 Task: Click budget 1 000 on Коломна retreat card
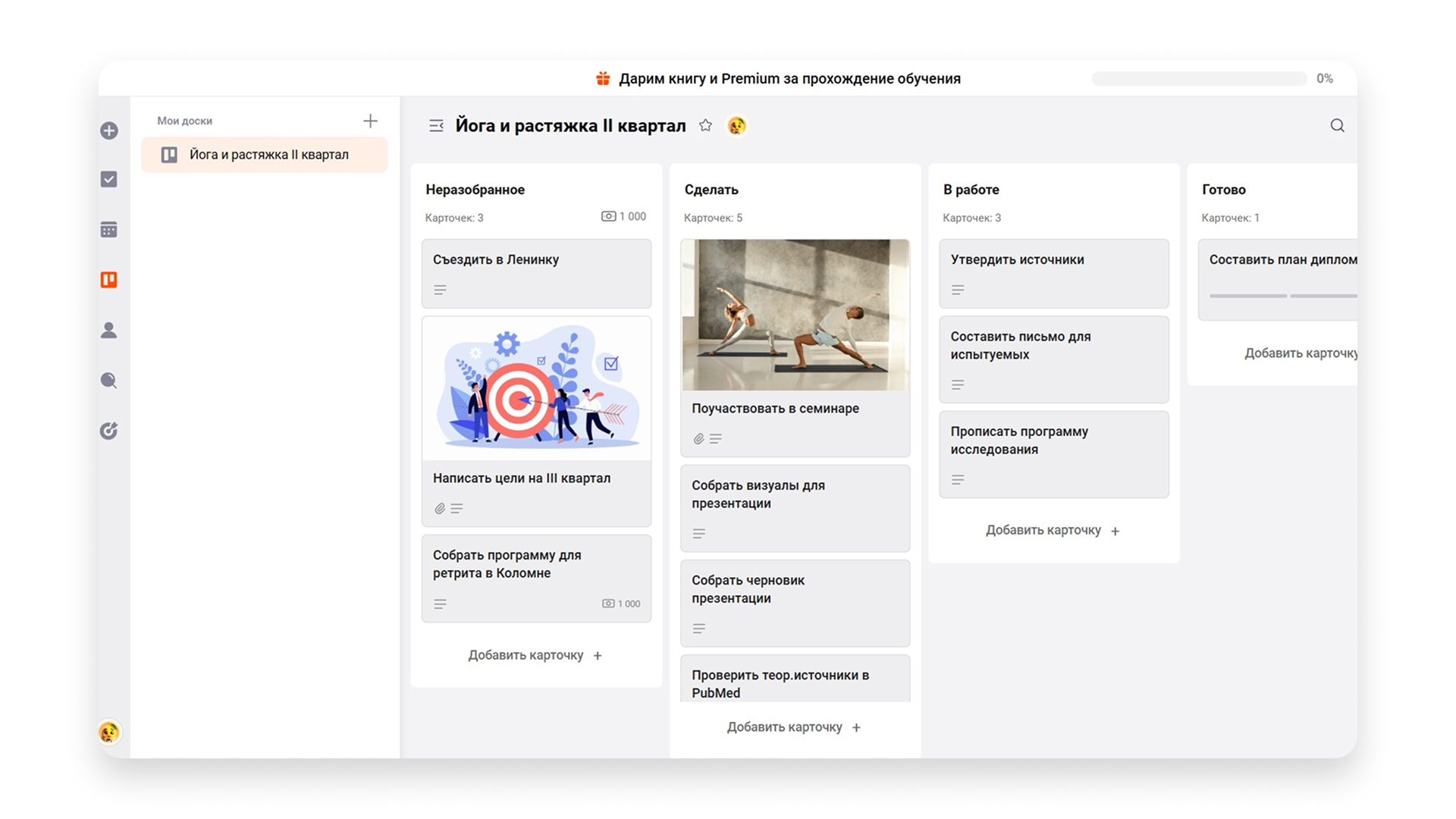[621, 604]
